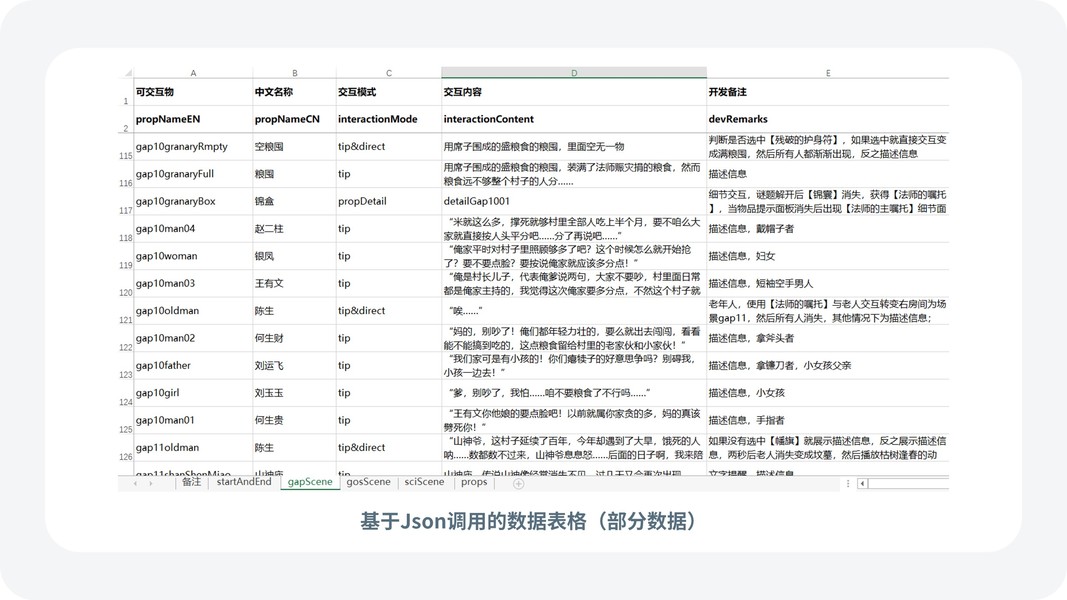Select cell gap10granaryBox

(x=193, y=201)
